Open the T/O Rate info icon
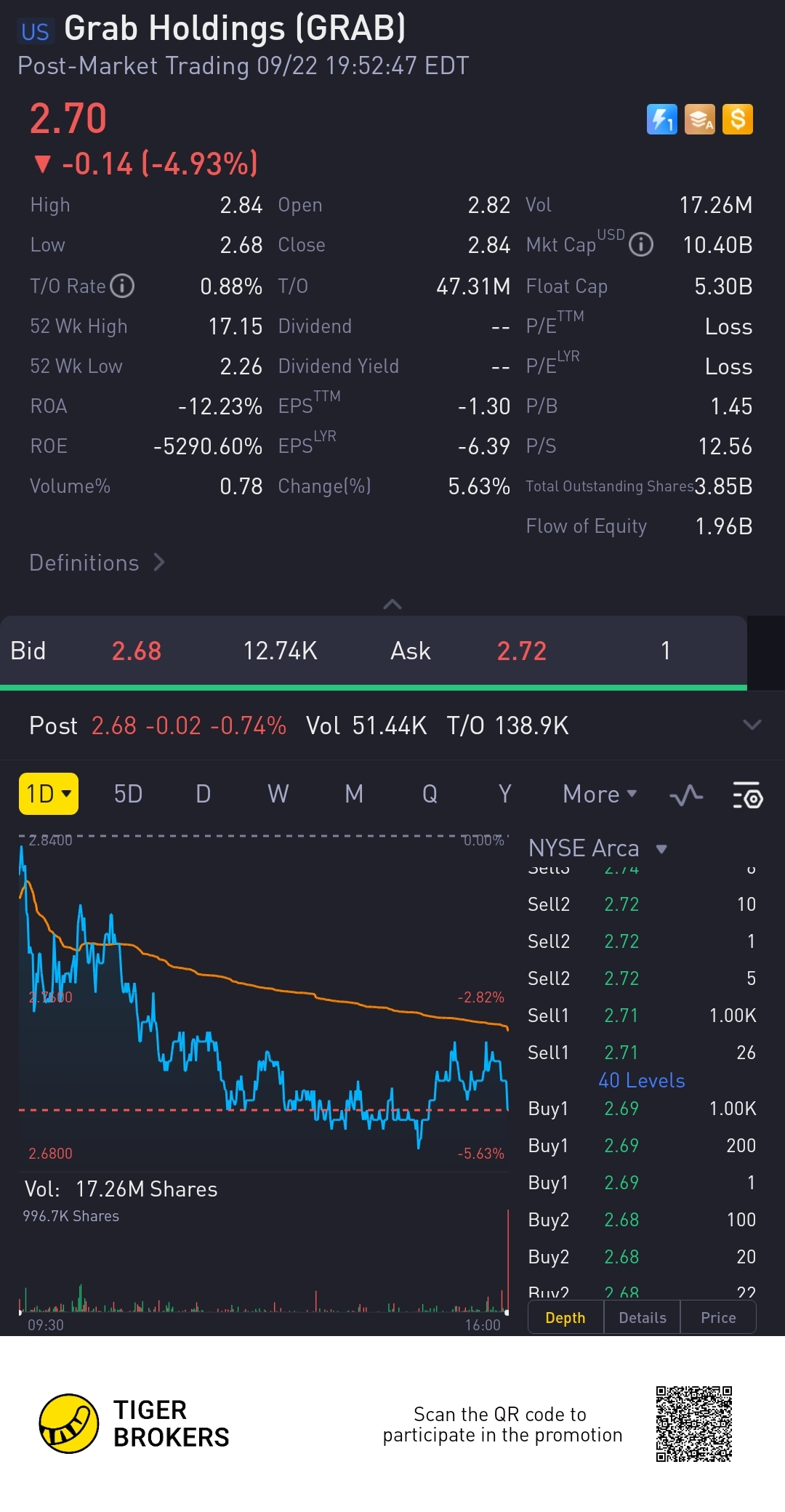This screenshot has width=785, height=1512. [122, 286]
